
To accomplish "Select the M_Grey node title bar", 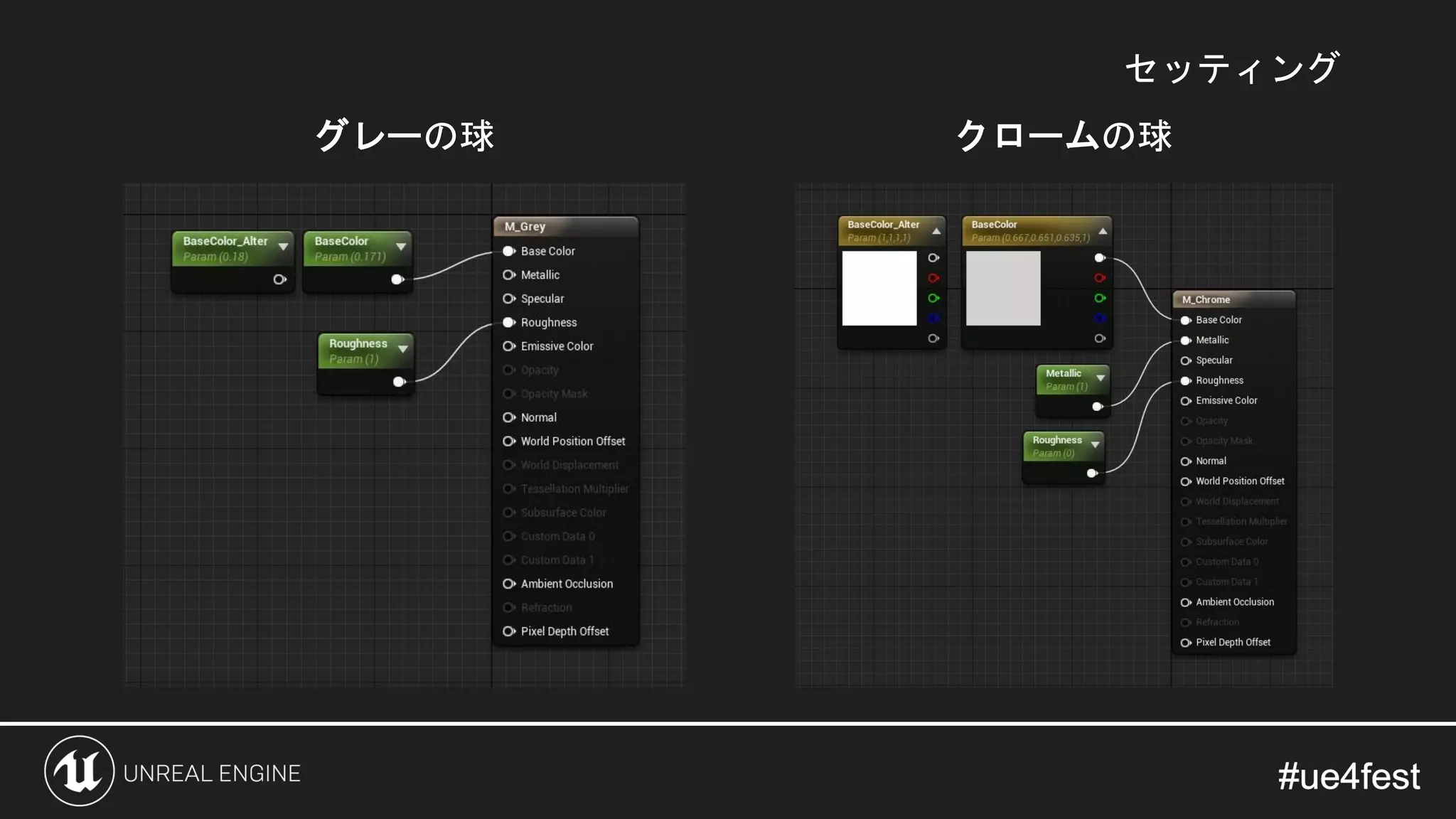I will [566, 227].
